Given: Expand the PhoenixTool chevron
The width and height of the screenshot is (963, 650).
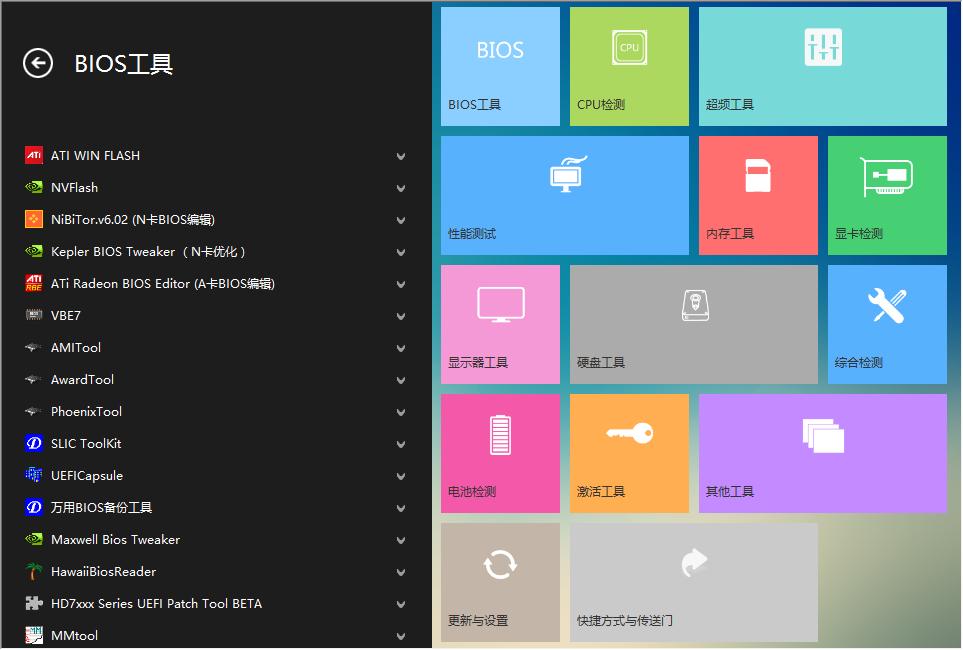Looking at the screenshot, I should coord(400,412).
